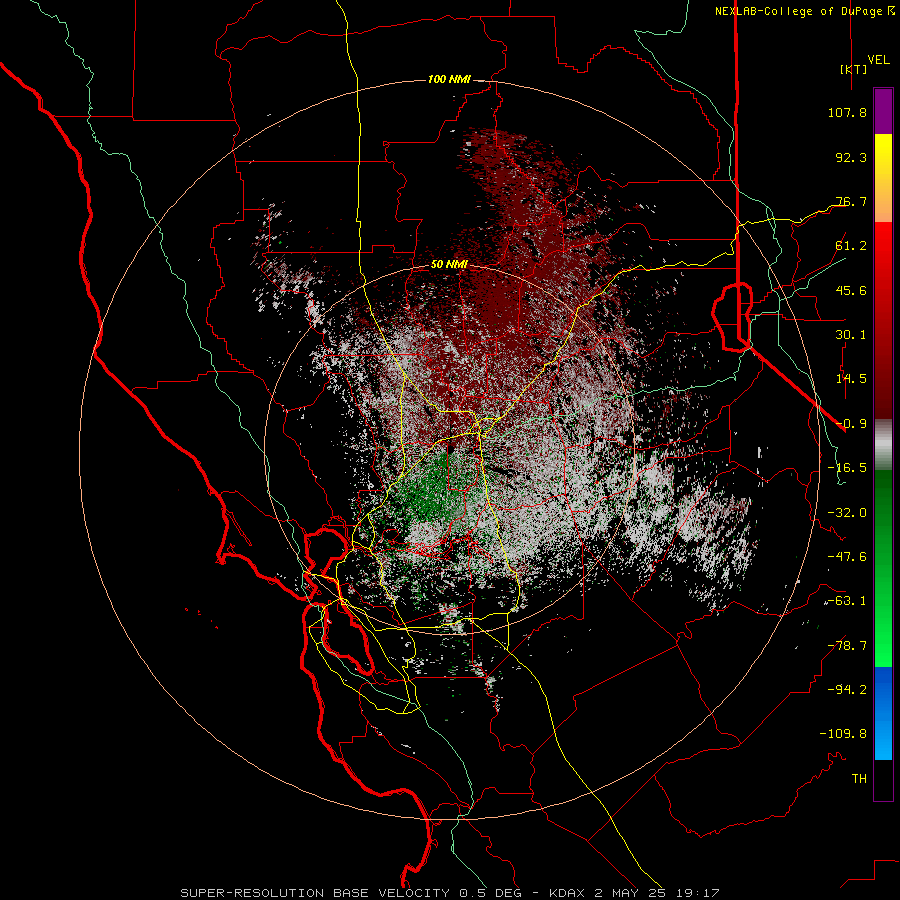Click the TH label on the legend
The height and width of the screenshot is (900, 900).
coord(859,779)
